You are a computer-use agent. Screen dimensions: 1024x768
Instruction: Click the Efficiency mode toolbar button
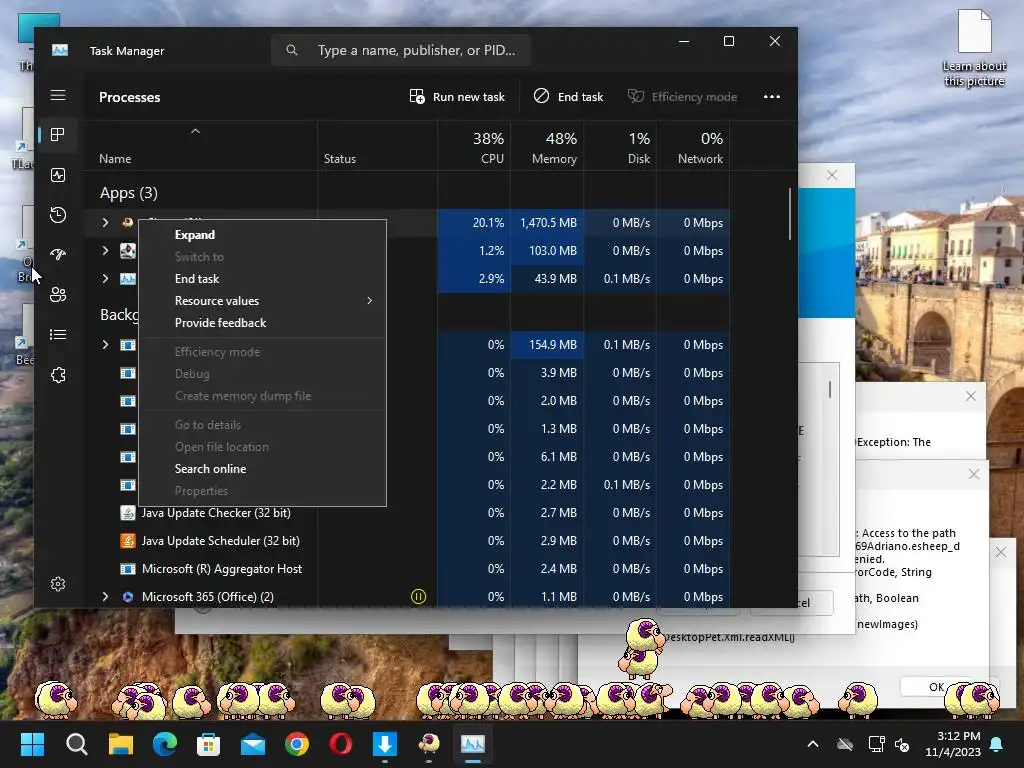click(682, 97)
